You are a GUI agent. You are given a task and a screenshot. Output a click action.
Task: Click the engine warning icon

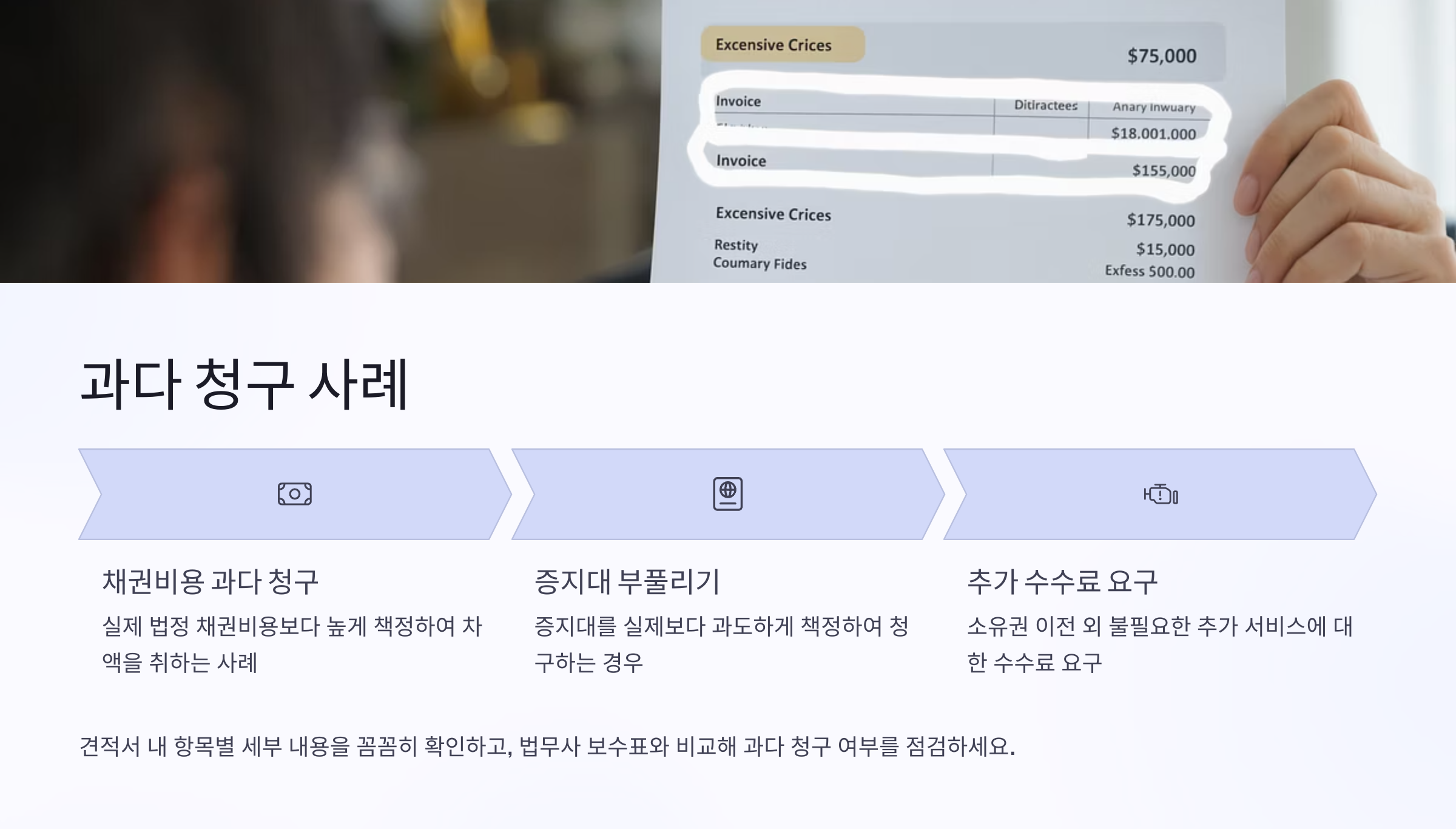click(1160, 495)
